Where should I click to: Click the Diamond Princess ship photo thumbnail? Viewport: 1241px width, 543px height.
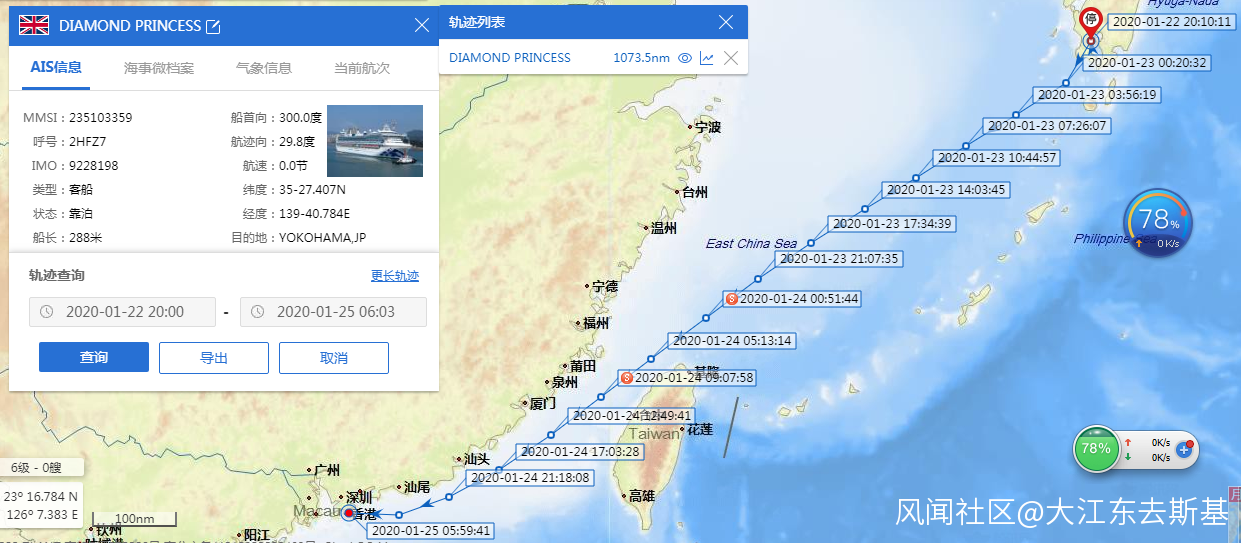click(375, 141)
